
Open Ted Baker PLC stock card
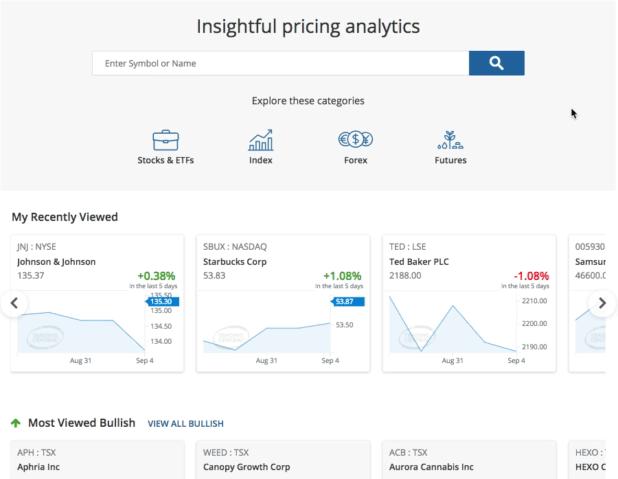pos(419,262)
